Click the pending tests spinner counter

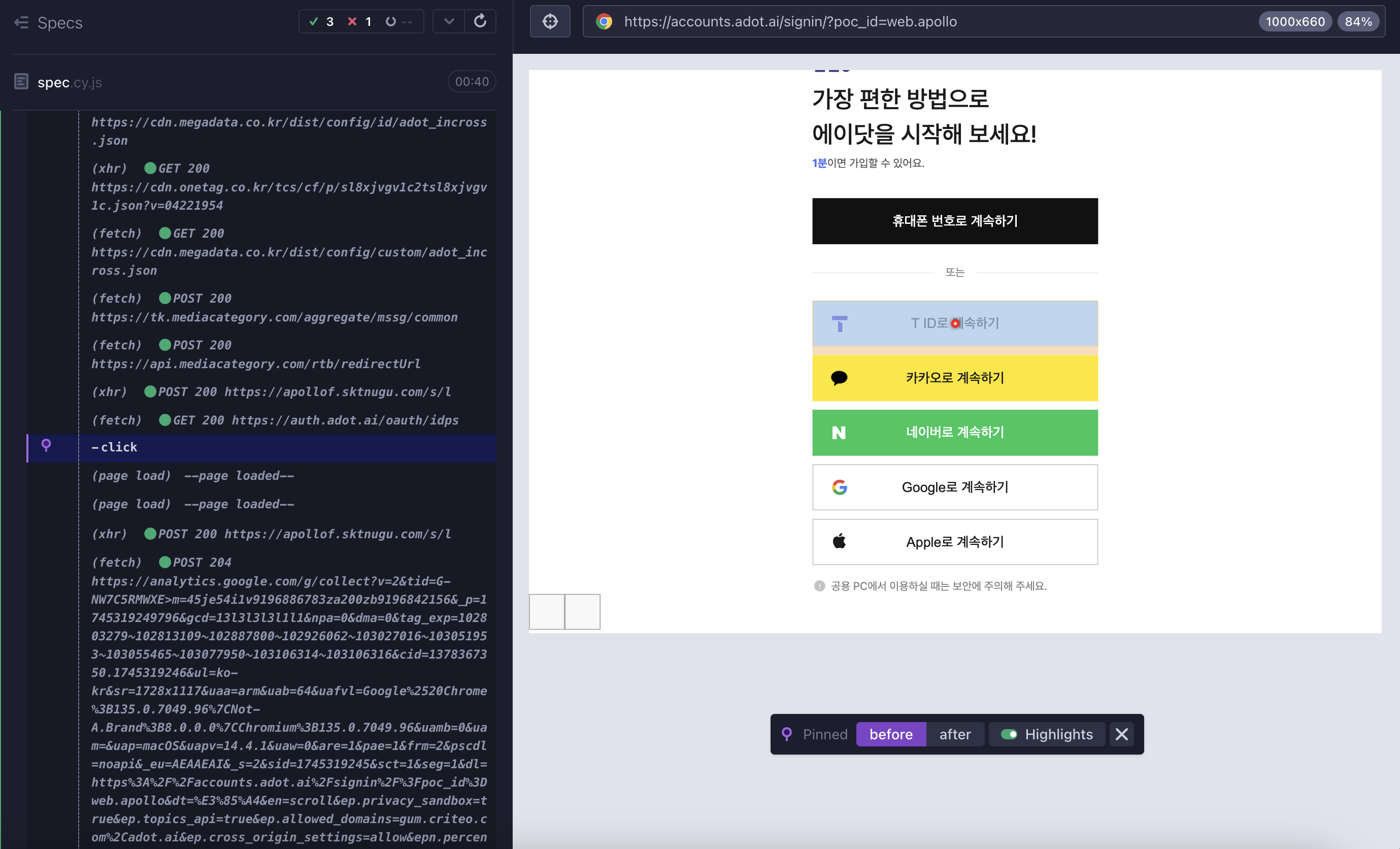pos(398,22)
